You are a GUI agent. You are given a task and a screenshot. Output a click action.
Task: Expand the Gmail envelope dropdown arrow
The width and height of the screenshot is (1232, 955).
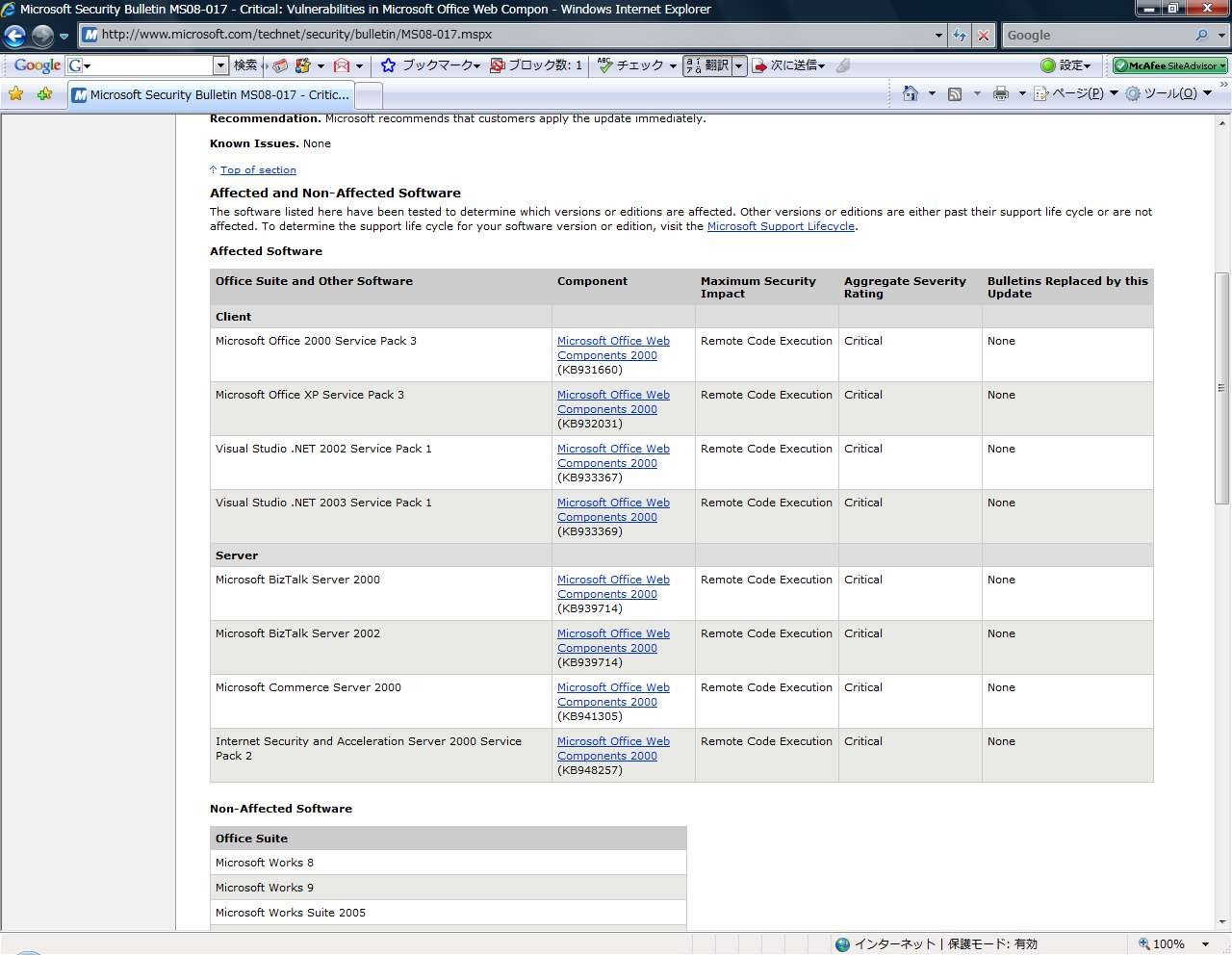[359, 65]
